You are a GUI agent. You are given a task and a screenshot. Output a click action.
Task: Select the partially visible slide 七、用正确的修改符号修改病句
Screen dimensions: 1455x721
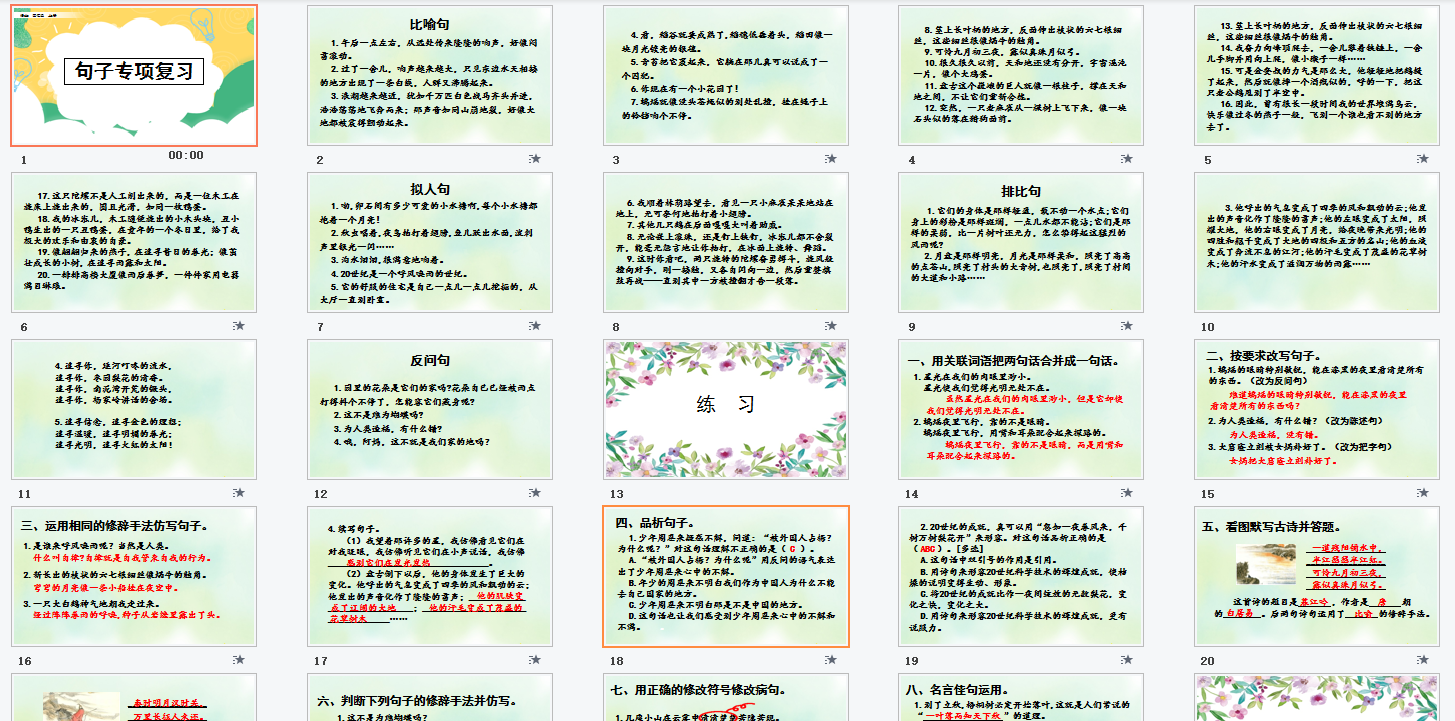727,698
